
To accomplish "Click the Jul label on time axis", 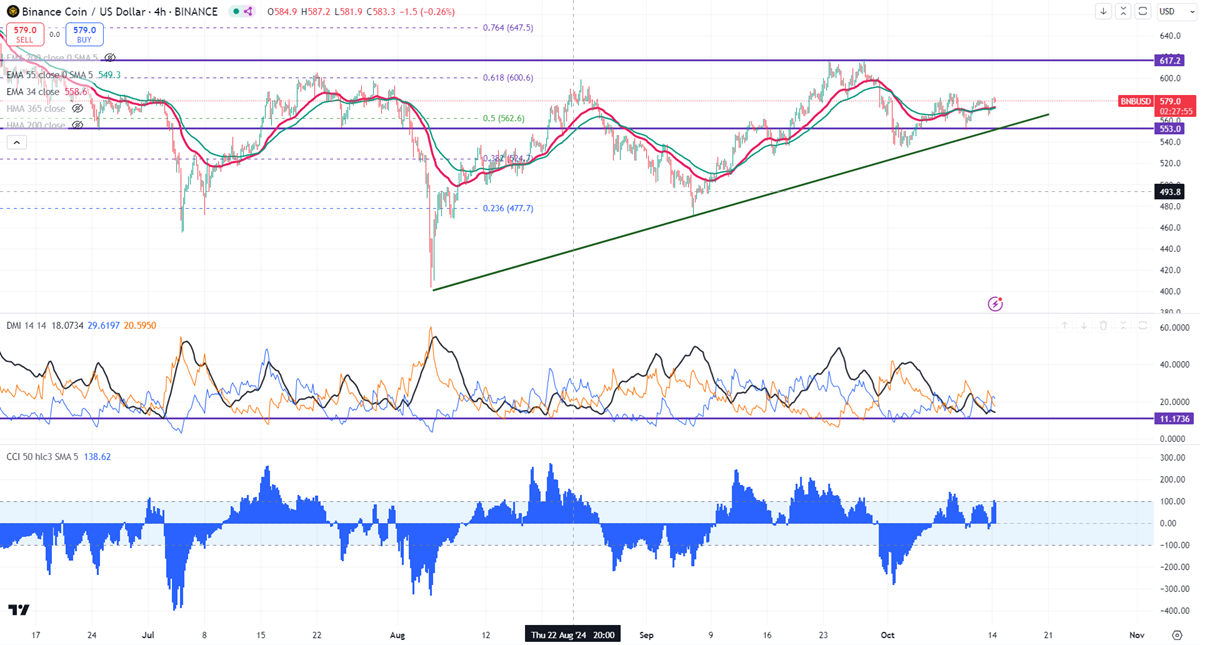I will pos(149,634).
